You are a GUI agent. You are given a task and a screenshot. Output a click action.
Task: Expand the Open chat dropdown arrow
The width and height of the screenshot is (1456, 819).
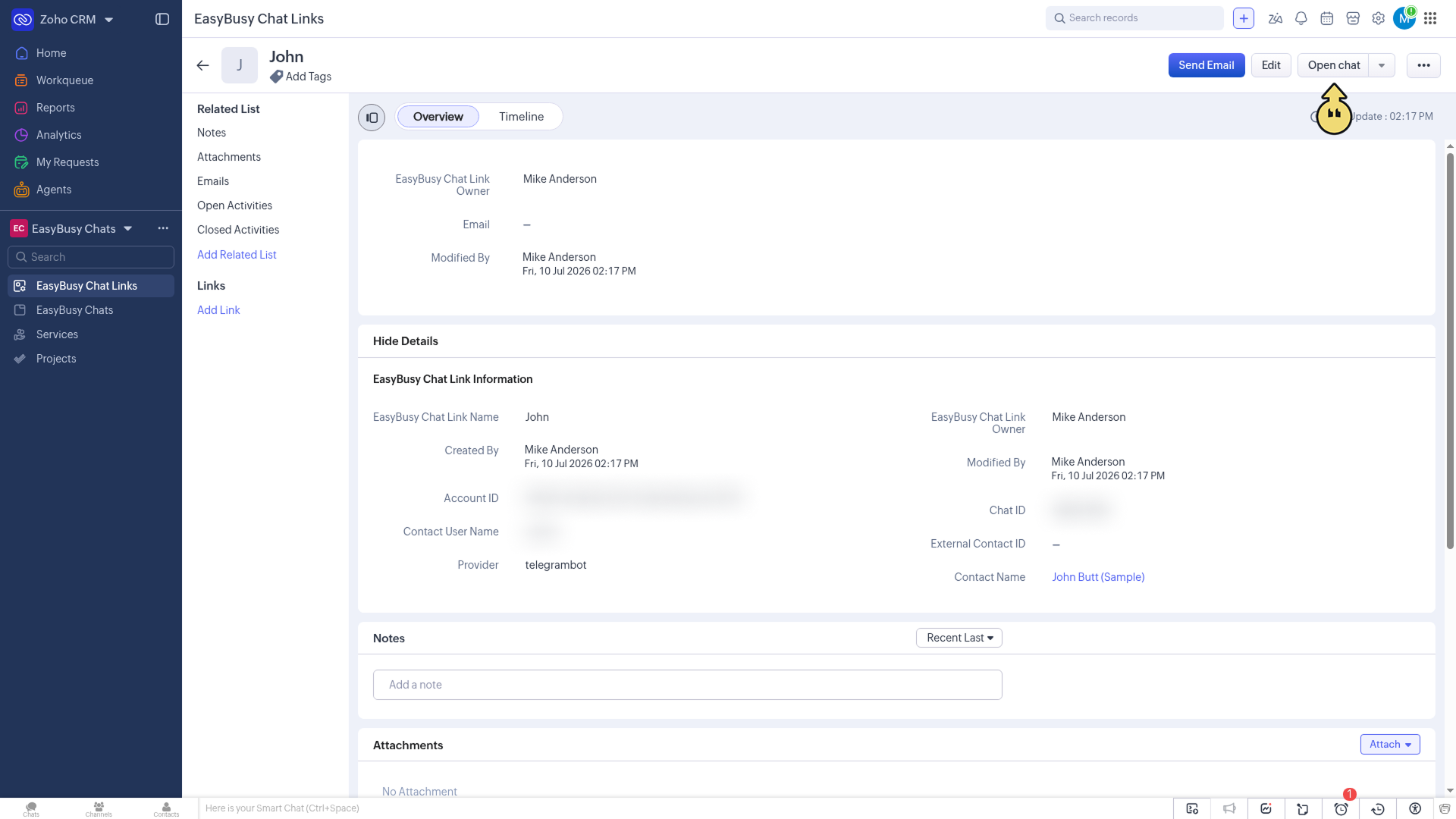coord(1382,65)
